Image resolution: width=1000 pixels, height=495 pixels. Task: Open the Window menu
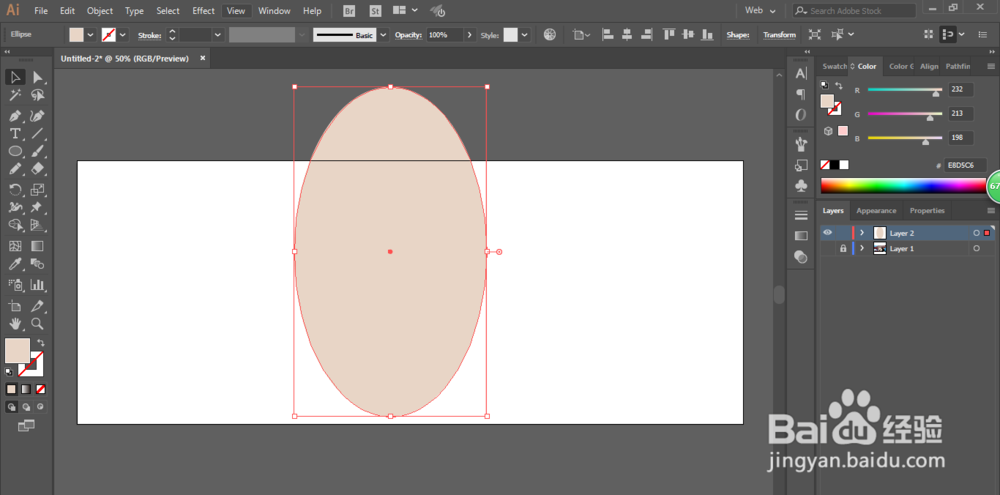[274, 11]
